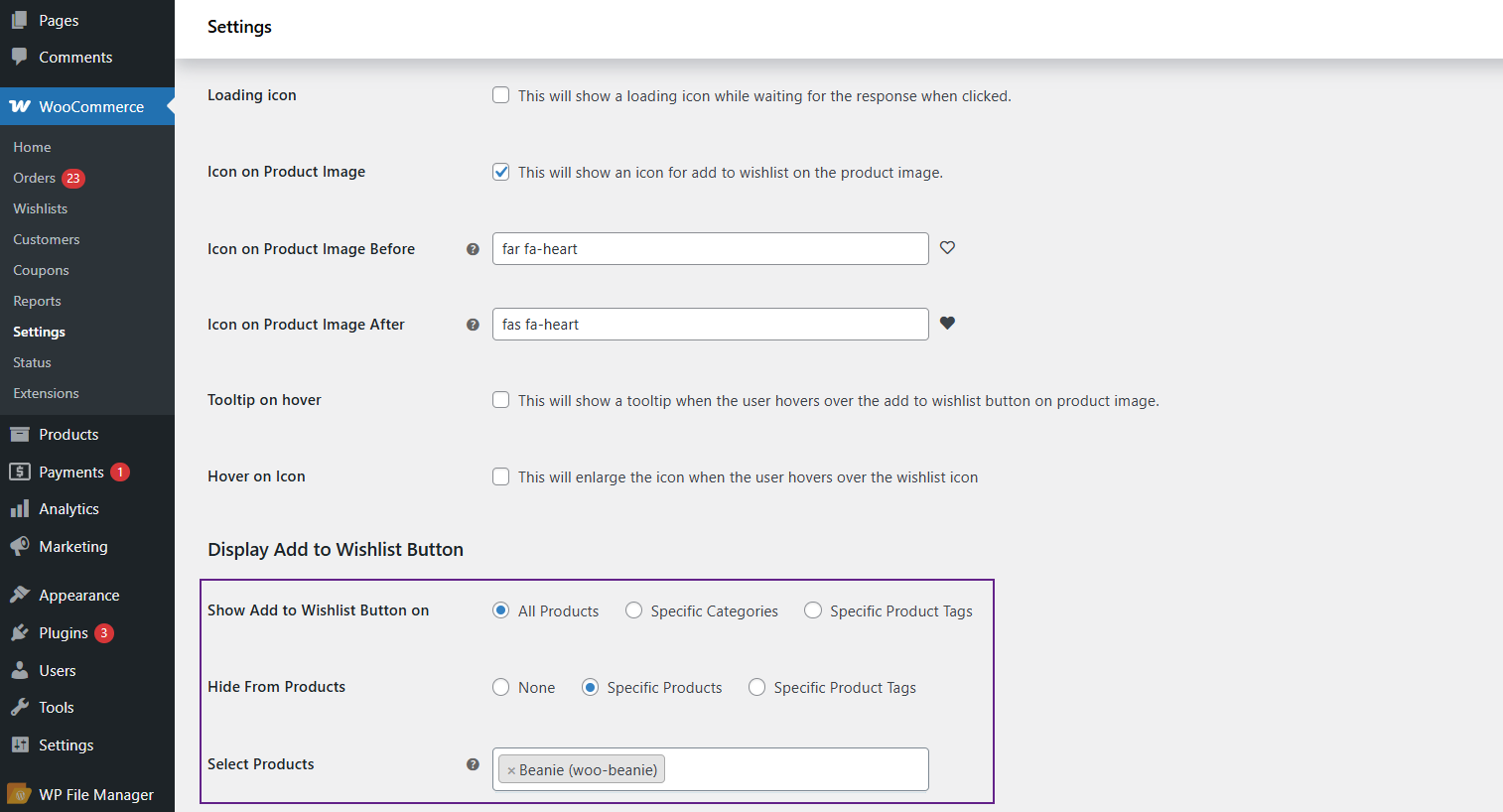
Task: Click the Appearance paintbrush icon
Action: pos(19,595)
